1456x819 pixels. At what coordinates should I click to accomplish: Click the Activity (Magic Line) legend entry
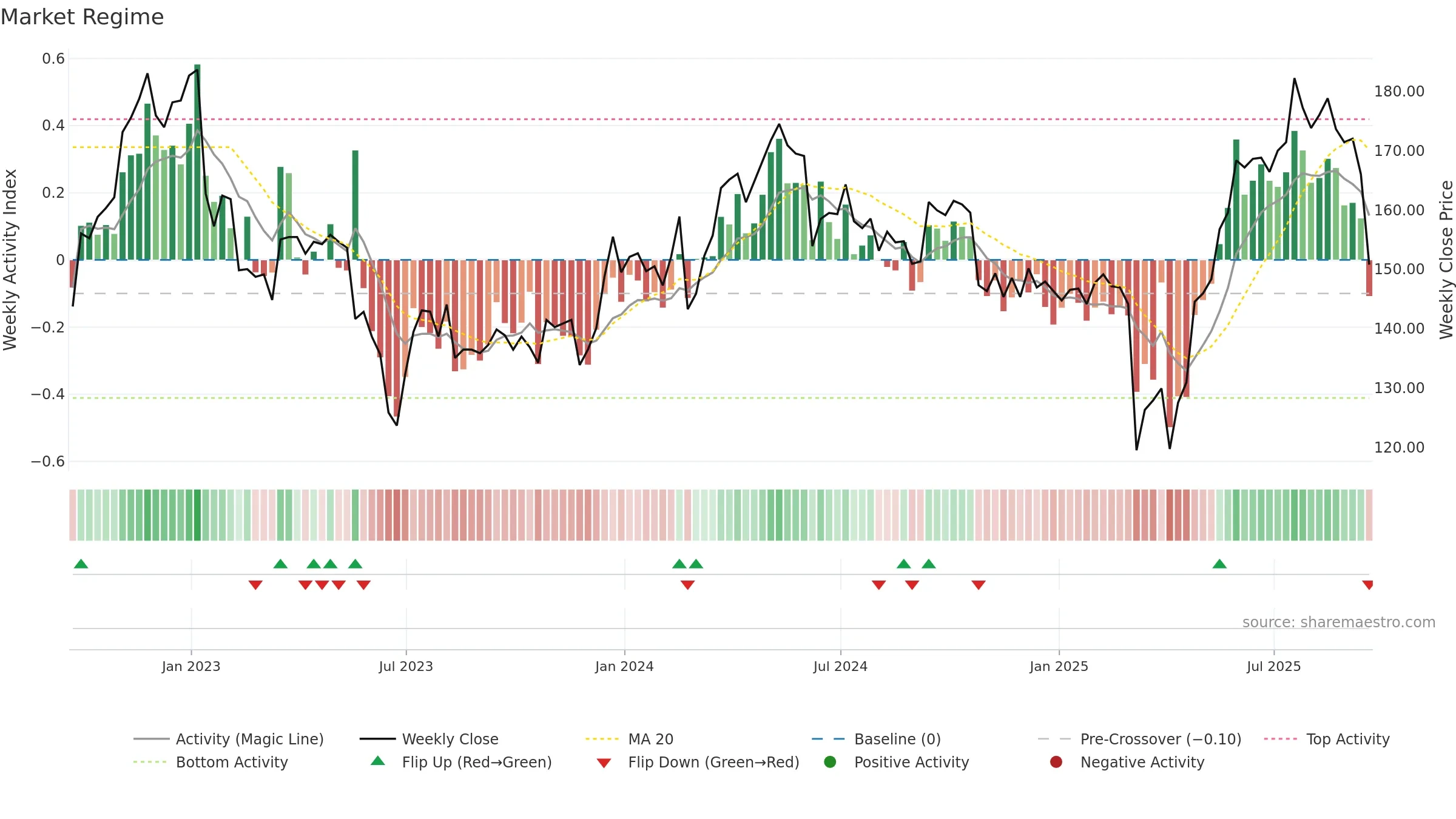[x=229, y=739]
